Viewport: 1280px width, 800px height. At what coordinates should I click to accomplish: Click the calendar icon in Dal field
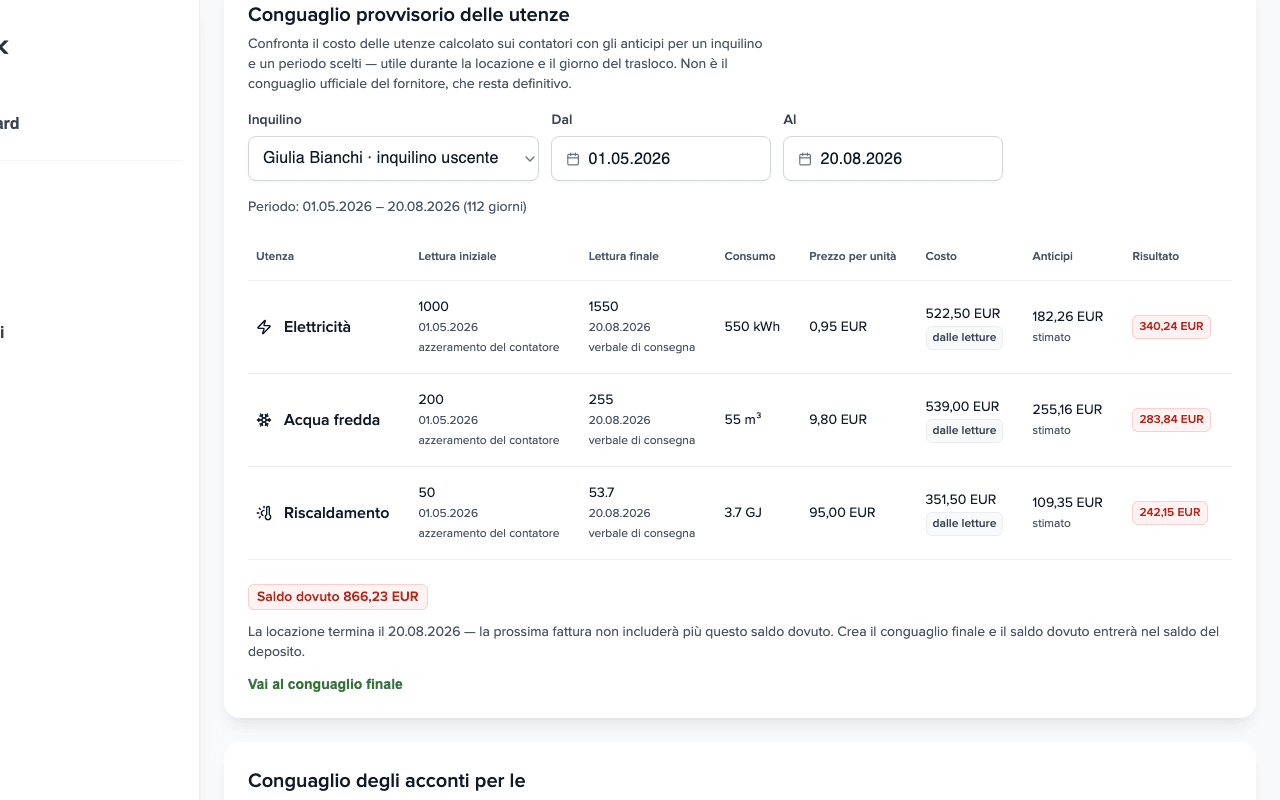573,159
